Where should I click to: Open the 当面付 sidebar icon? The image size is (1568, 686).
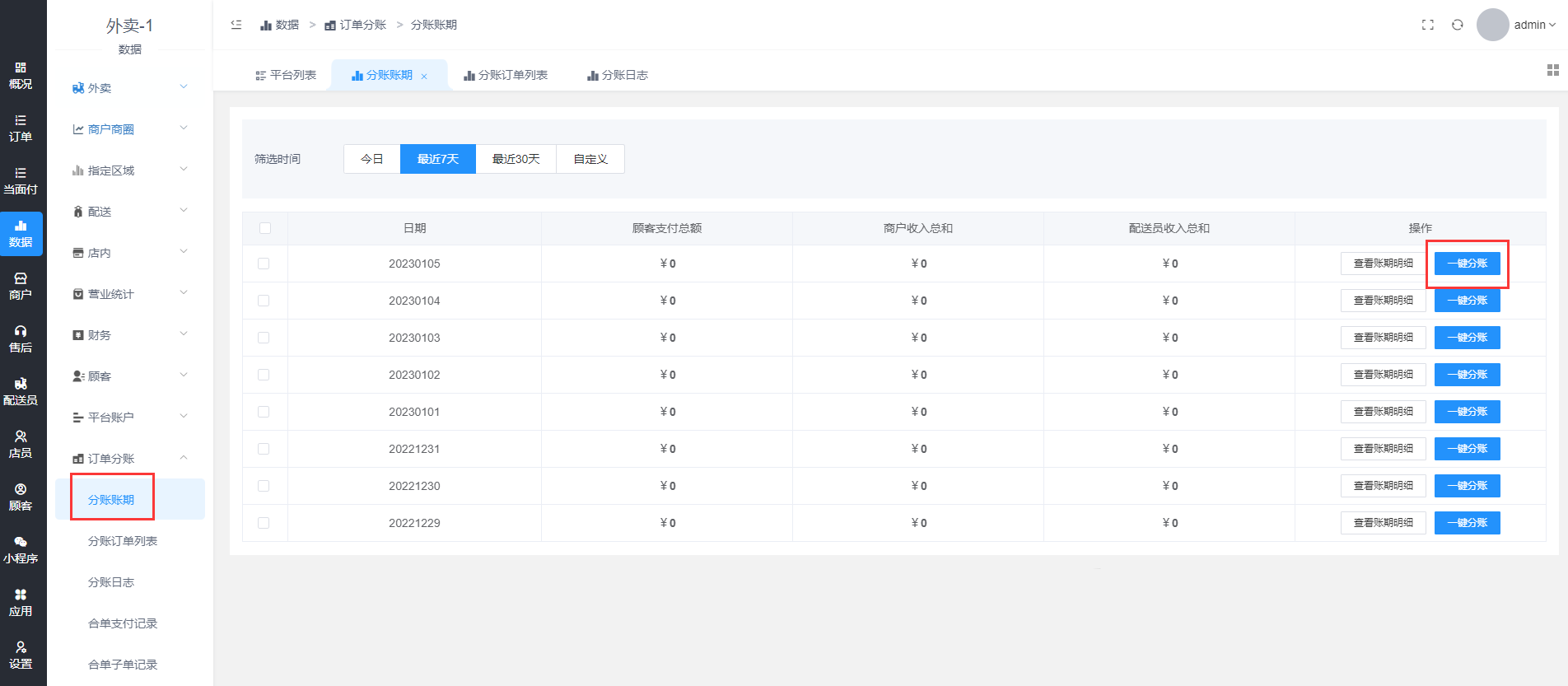pyautogui.click(x=21, y=181)
